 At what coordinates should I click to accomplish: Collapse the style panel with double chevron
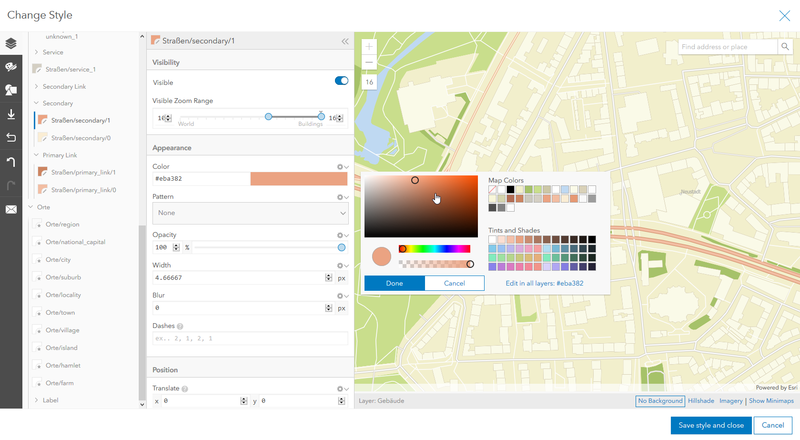click(345, 41)
